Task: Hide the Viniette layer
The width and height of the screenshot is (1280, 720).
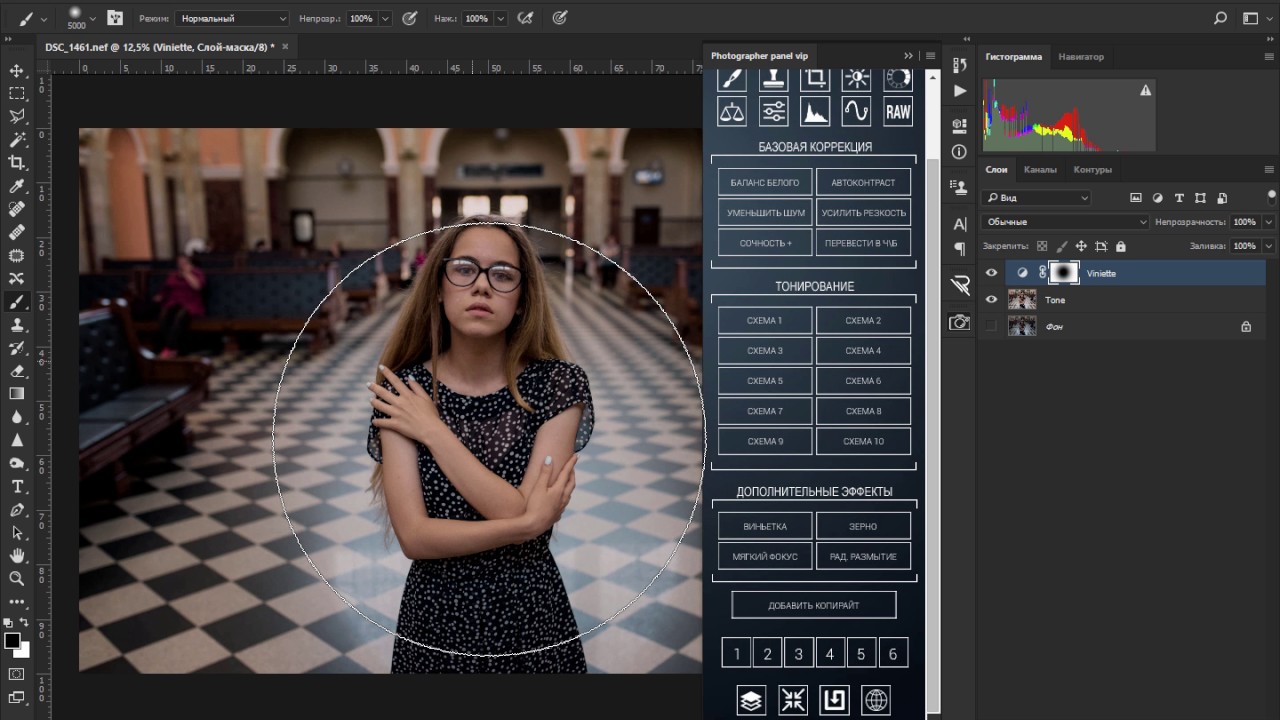Action: point(991,273)
